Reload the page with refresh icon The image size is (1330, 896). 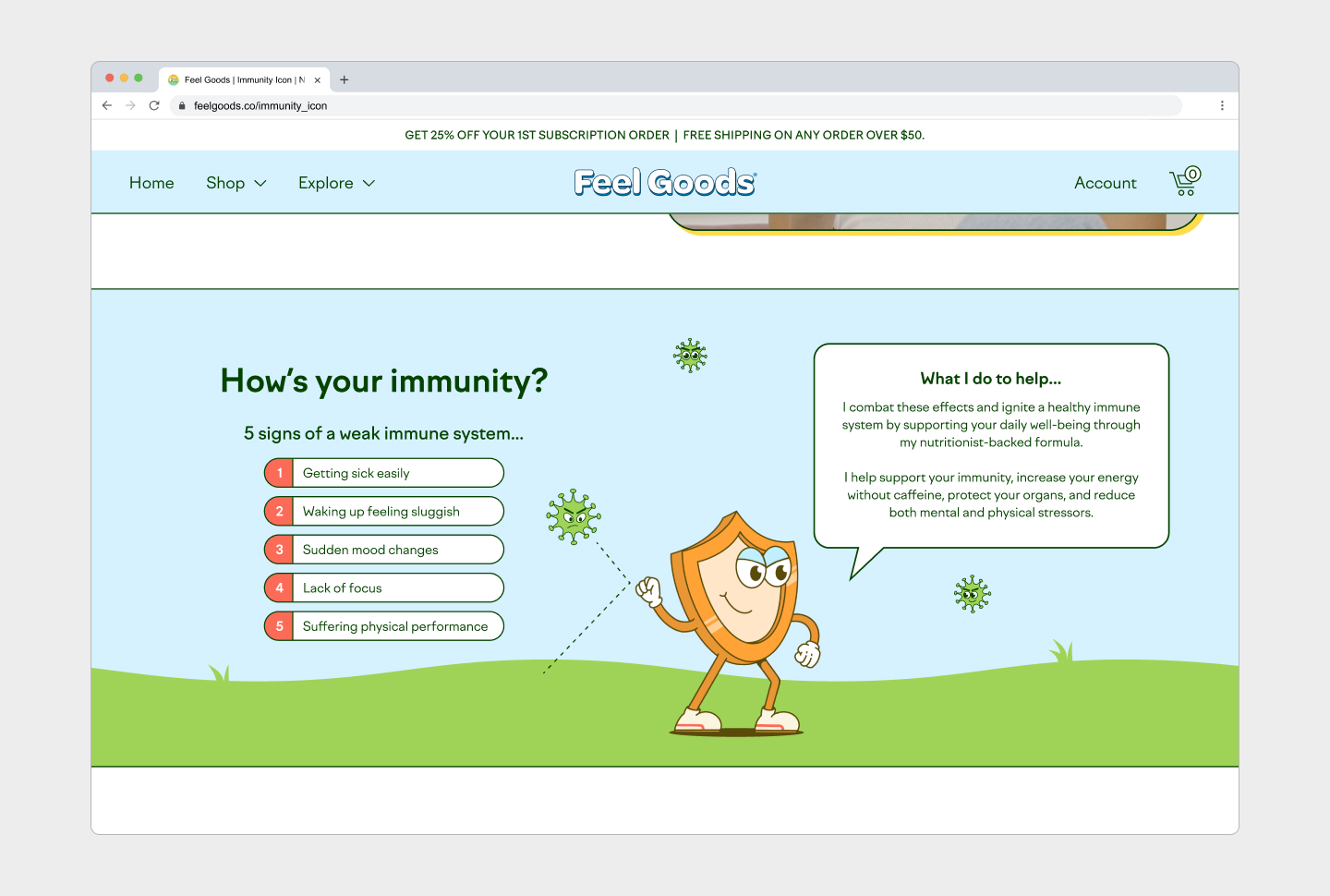pos(154,105)
